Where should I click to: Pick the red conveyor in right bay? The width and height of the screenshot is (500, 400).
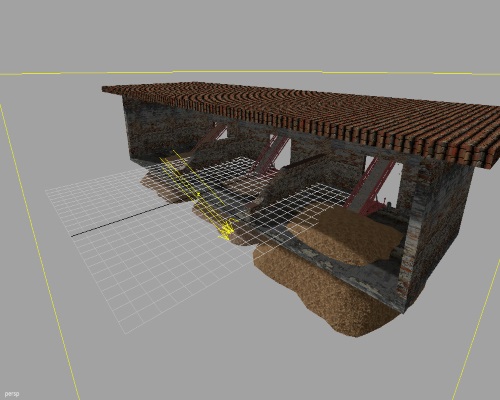[x=370, y=187]
